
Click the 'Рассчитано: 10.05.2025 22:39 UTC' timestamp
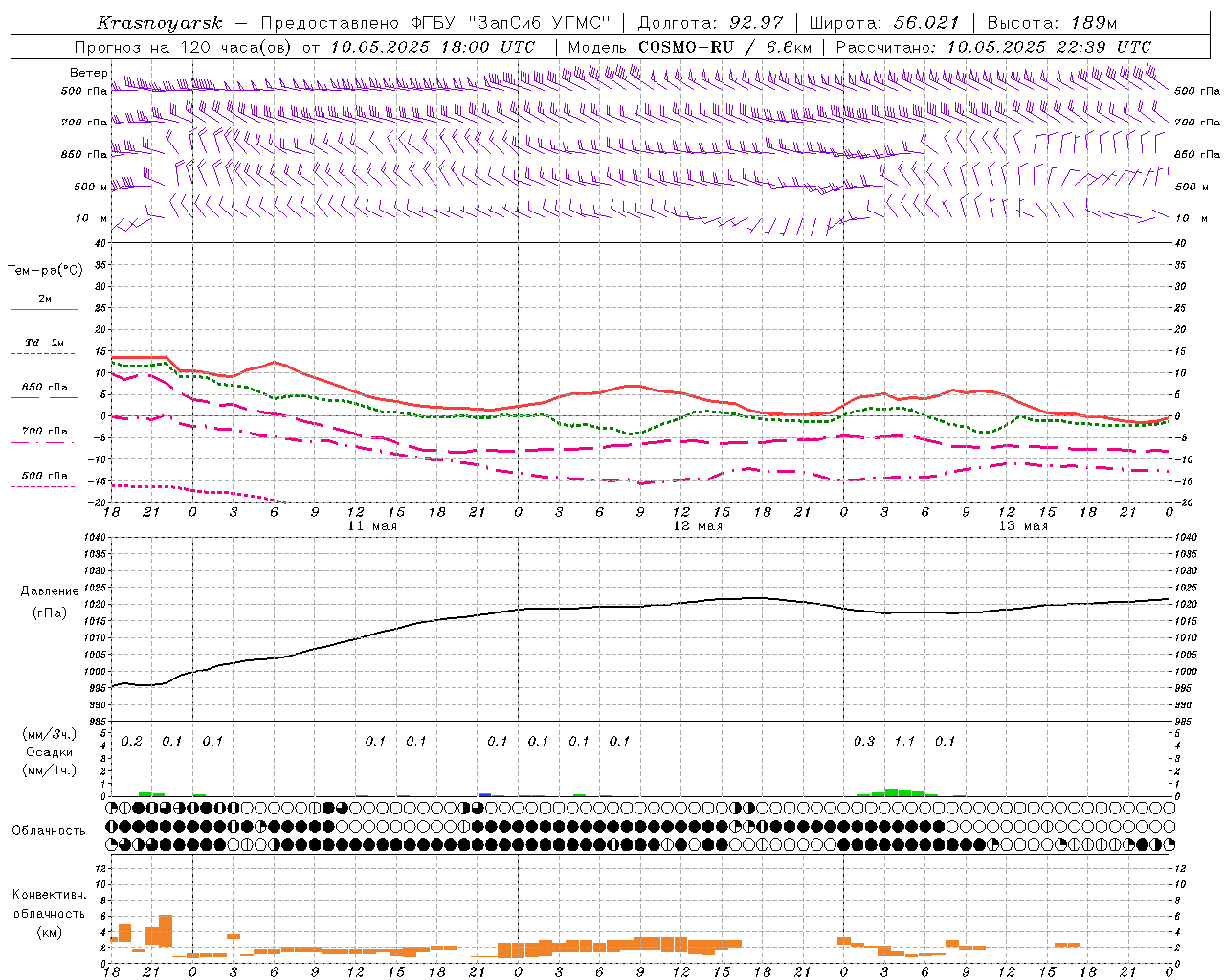coord(993,47)
